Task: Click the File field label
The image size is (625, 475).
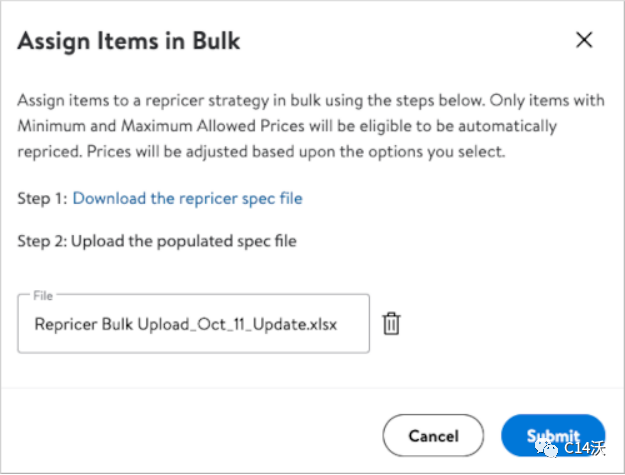Action: tap(42, 295)
